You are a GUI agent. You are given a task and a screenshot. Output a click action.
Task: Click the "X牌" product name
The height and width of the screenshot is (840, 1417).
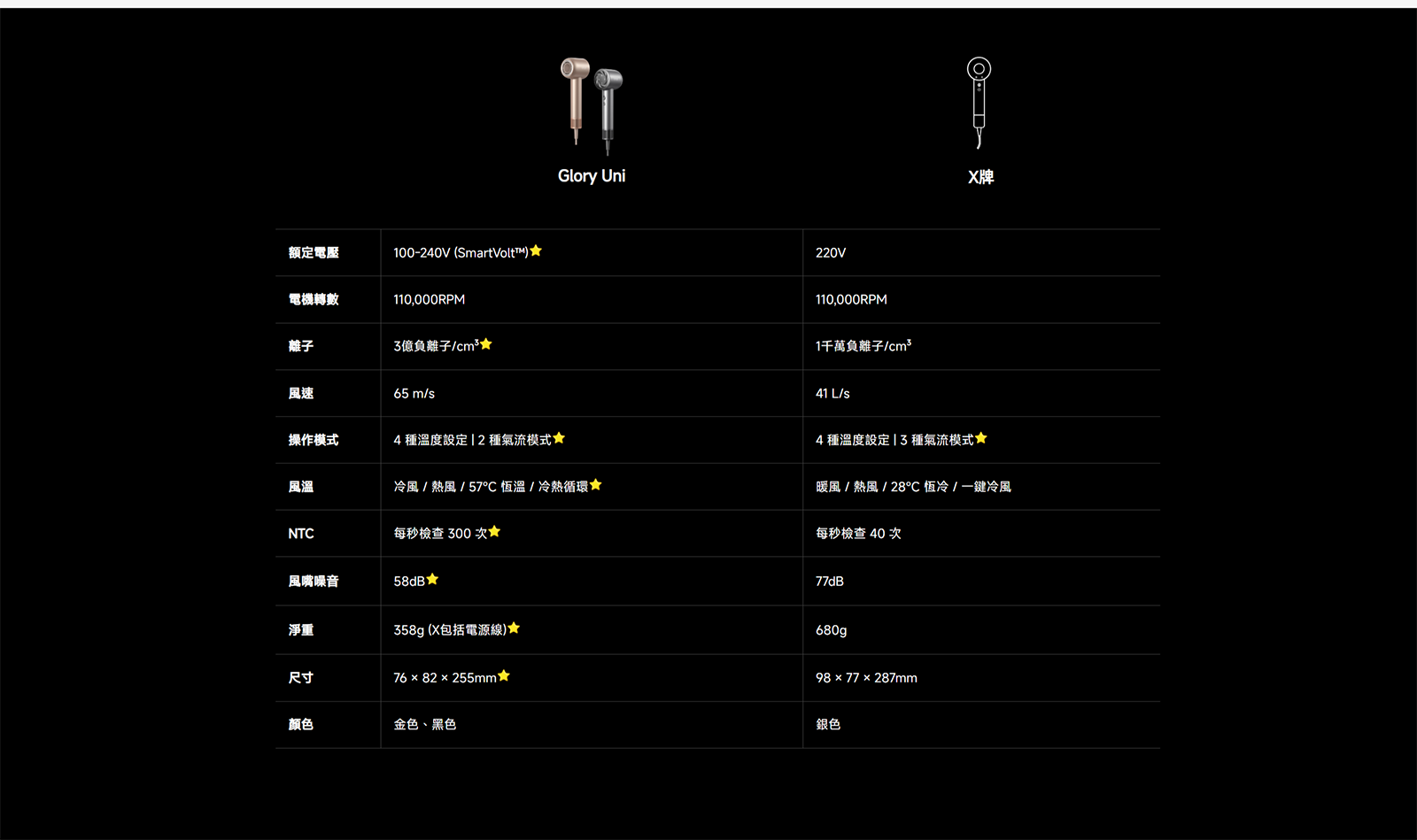pyautogui.click(x=980, y=177)
